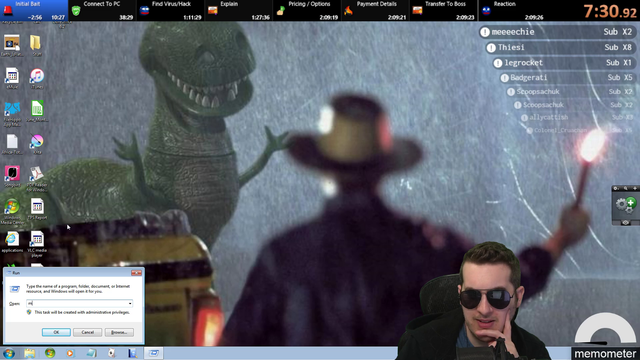Click the 7:30.92 timer display
Viewport: 640px width, 360px height.
pyautogui.click(x=610, y=11)
